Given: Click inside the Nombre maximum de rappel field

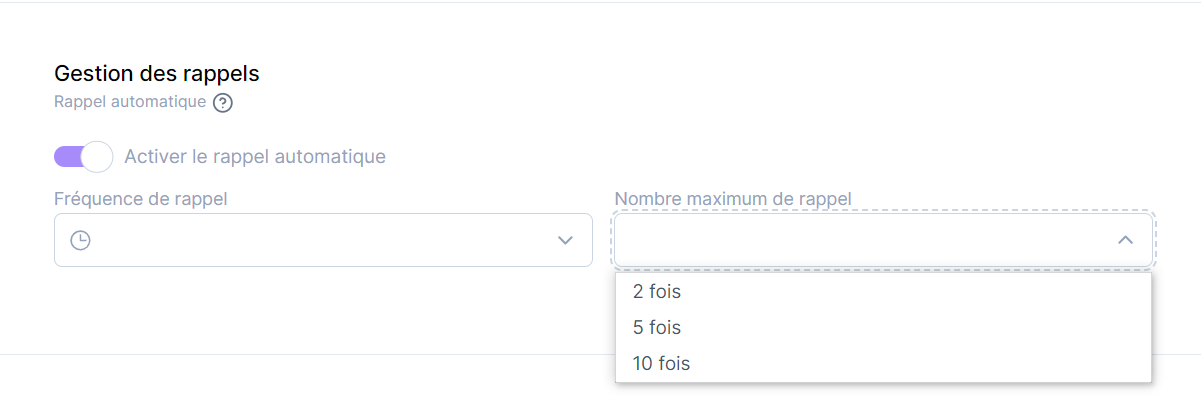Looking at the screenshot, I should (884, 240).
